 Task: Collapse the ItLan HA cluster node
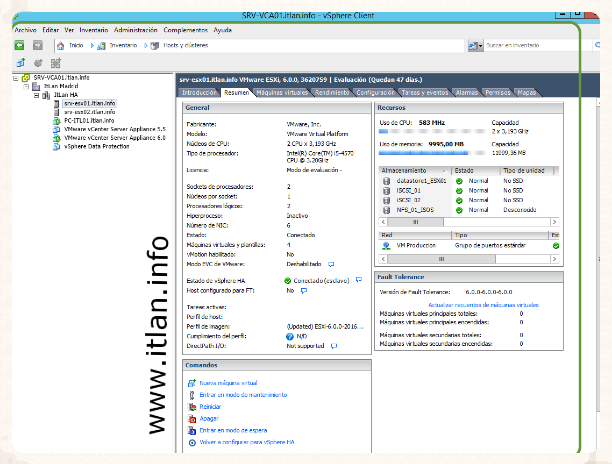36,95
